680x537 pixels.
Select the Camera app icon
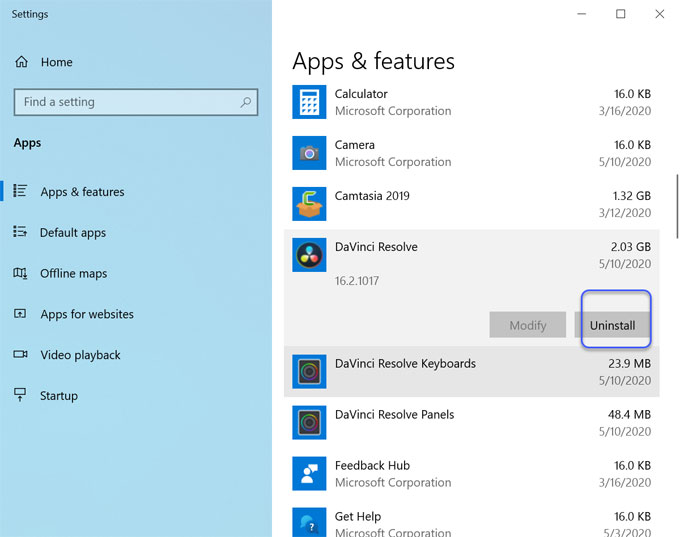pos(309,153)
